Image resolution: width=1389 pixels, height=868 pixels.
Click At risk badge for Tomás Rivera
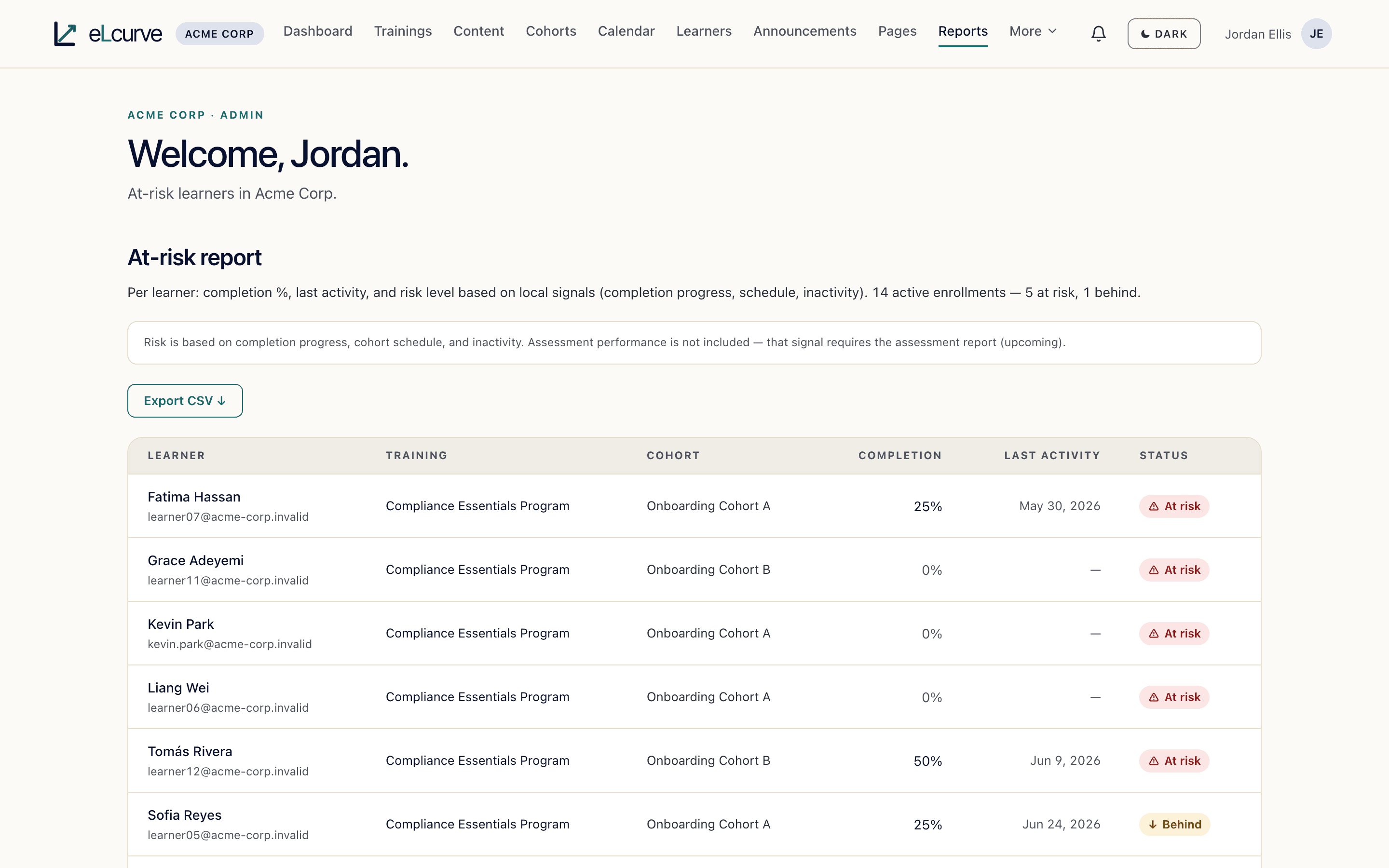(1174, 761)
